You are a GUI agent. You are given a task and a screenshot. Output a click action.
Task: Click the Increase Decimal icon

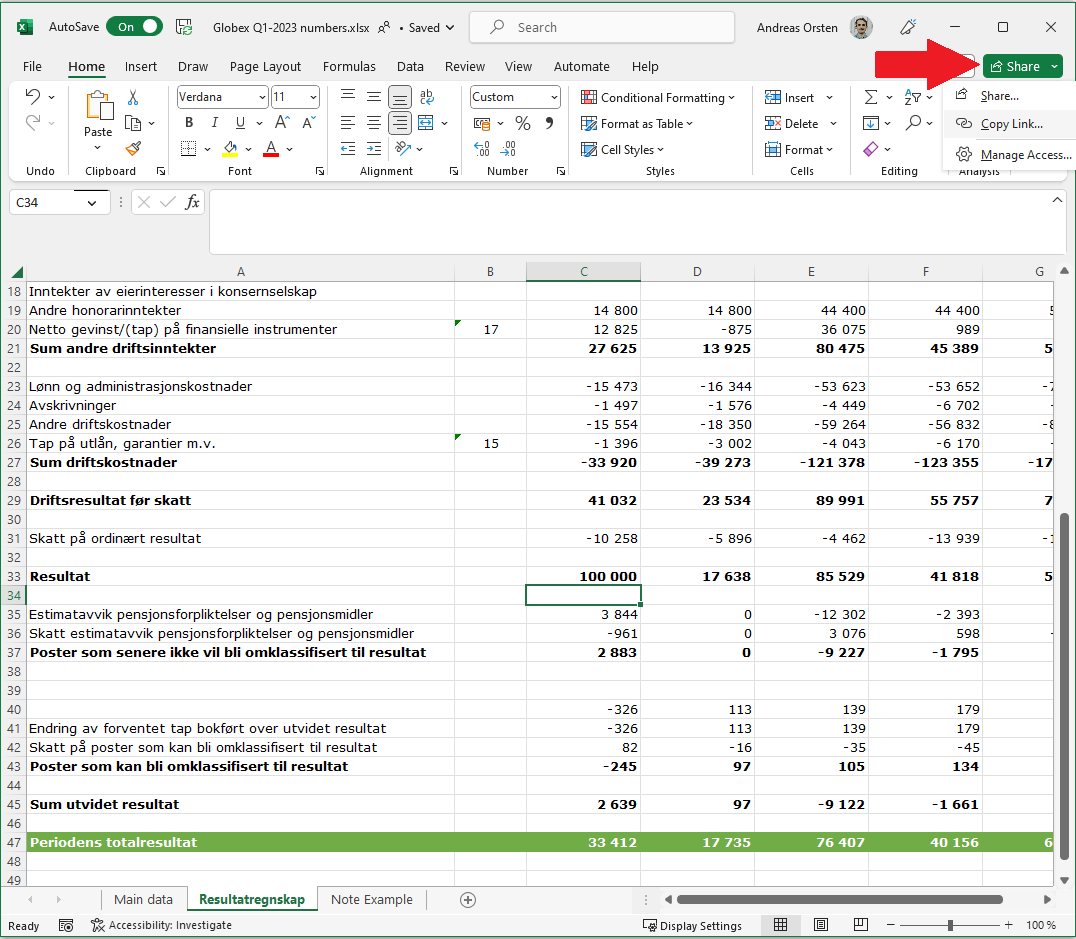click(482, 148)
